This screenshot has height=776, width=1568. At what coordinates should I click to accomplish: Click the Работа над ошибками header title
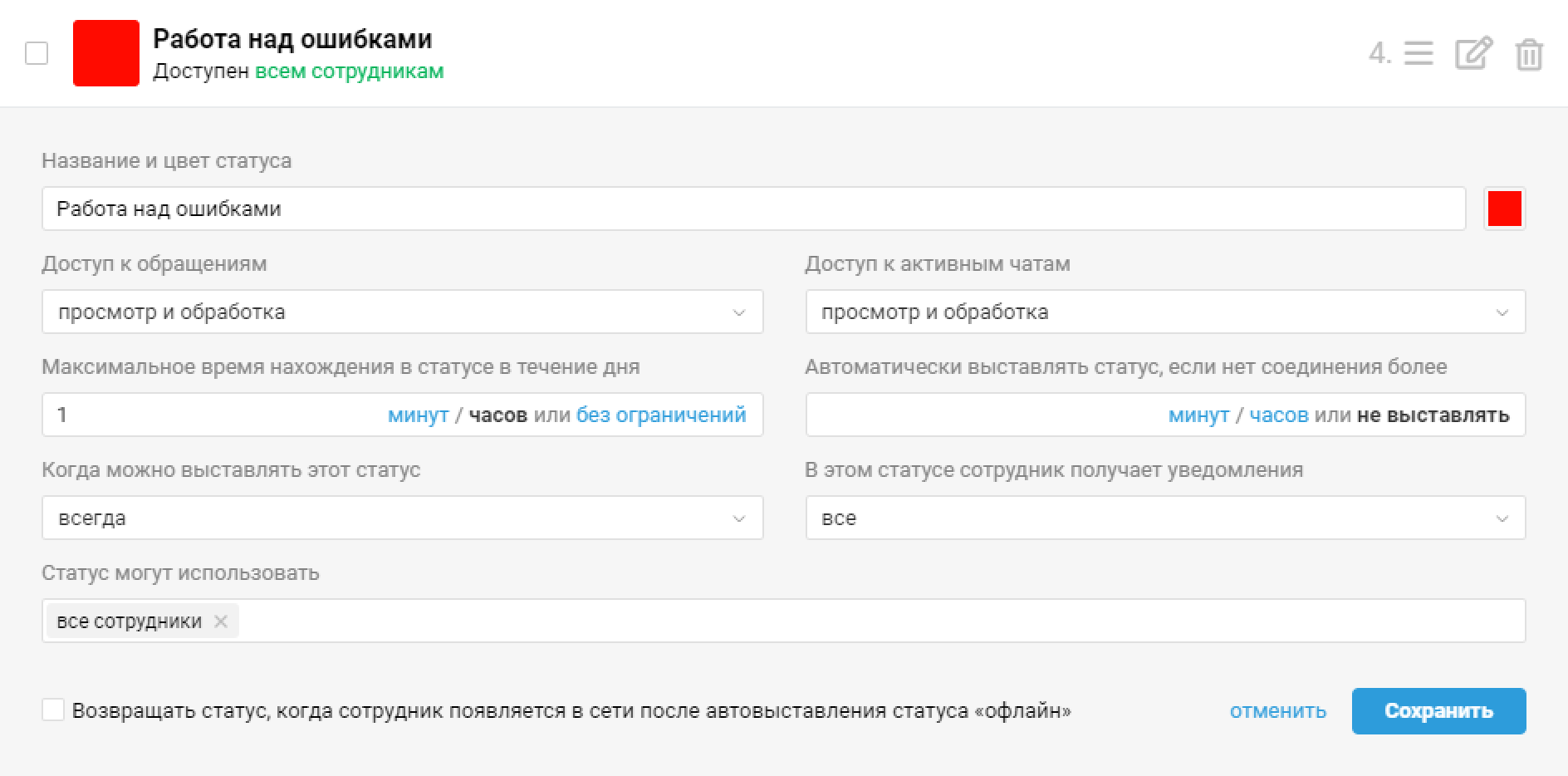point(292,39)
